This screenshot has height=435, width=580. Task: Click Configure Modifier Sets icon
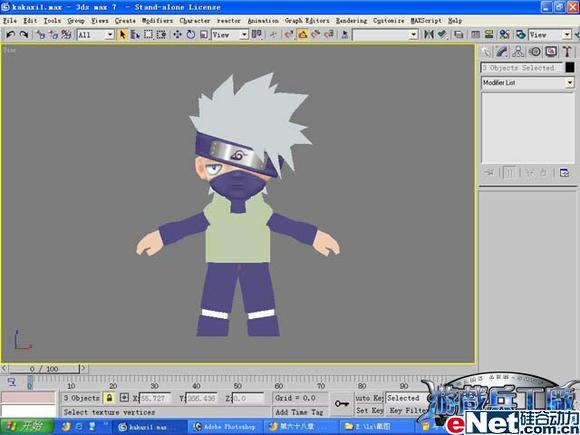[x=564, y=173]
